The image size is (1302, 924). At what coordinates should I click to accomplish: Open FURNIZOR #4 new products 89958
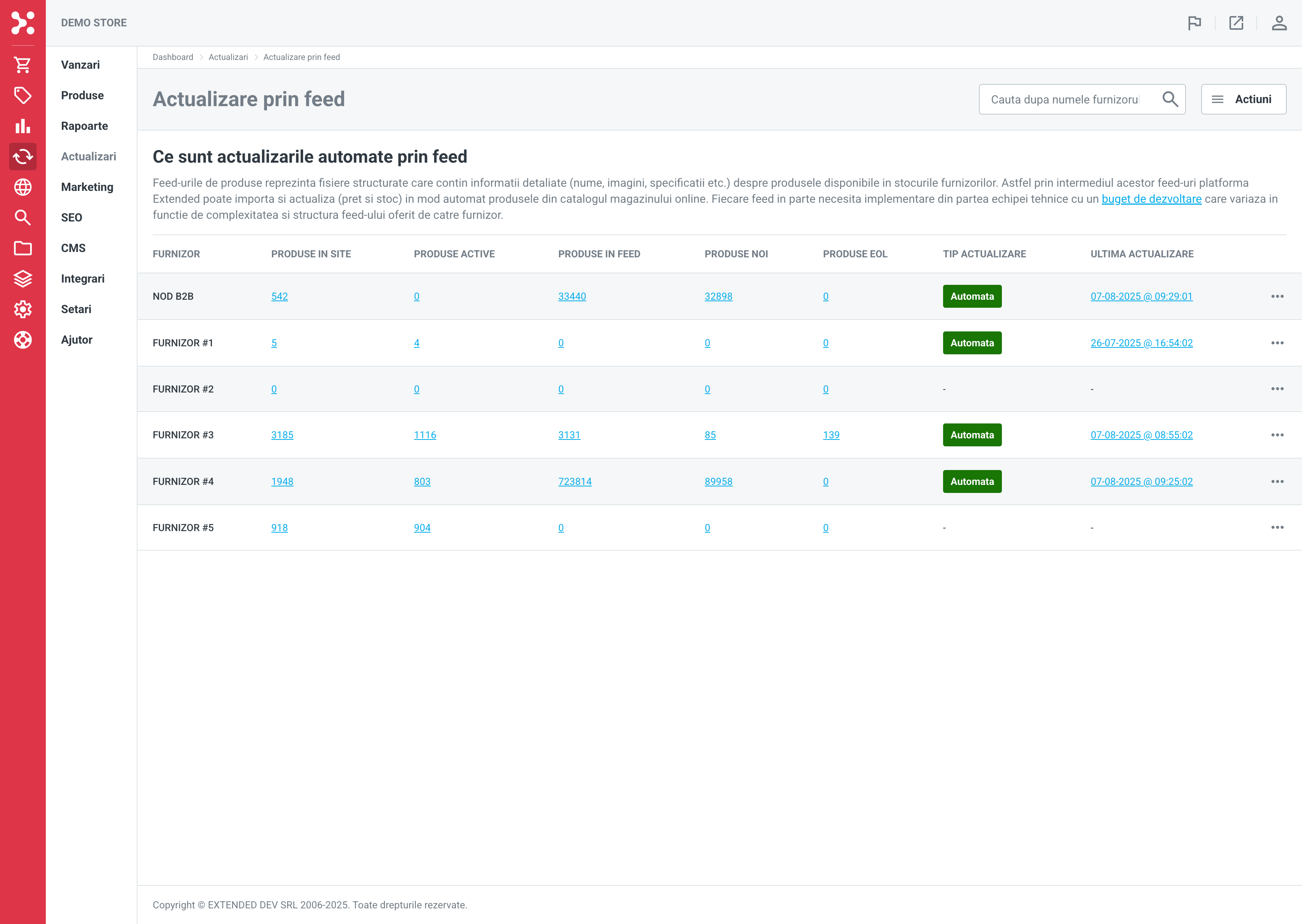tap(719, 481)
